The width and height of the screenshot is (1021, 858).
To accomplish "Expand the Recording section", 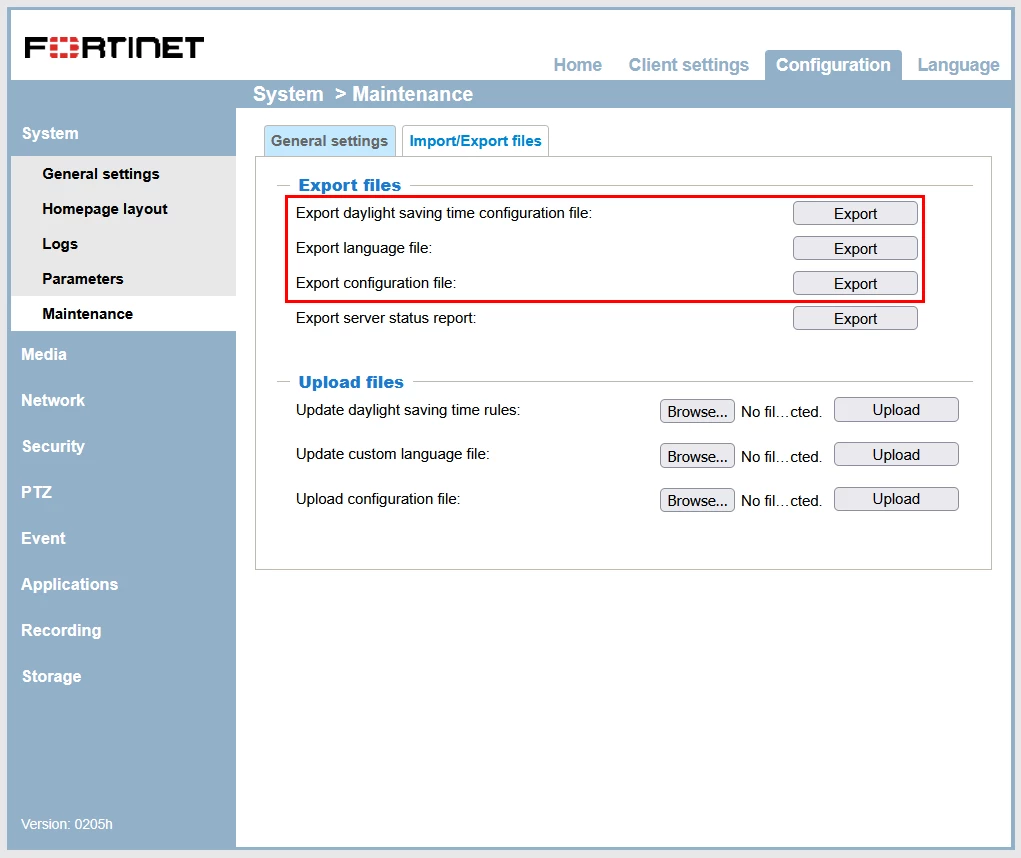I will pos(61,630).
